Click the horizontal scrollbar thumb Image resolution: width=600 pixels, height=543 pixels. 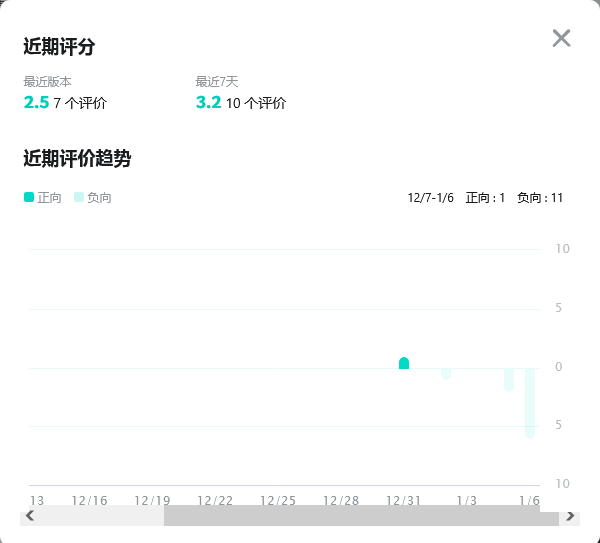point(360,516)
